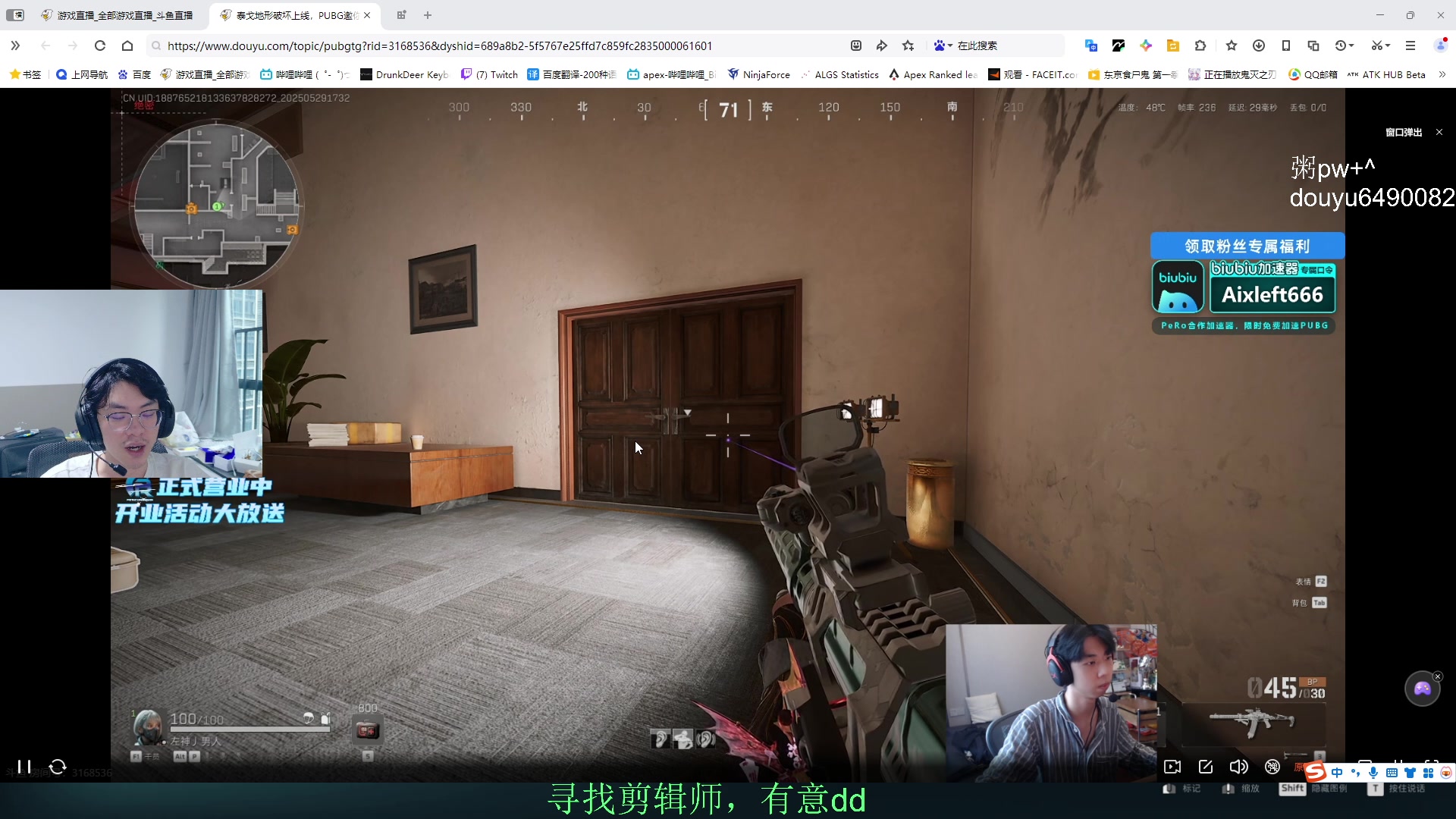Click the Sogou voice input microphone

1373,773
